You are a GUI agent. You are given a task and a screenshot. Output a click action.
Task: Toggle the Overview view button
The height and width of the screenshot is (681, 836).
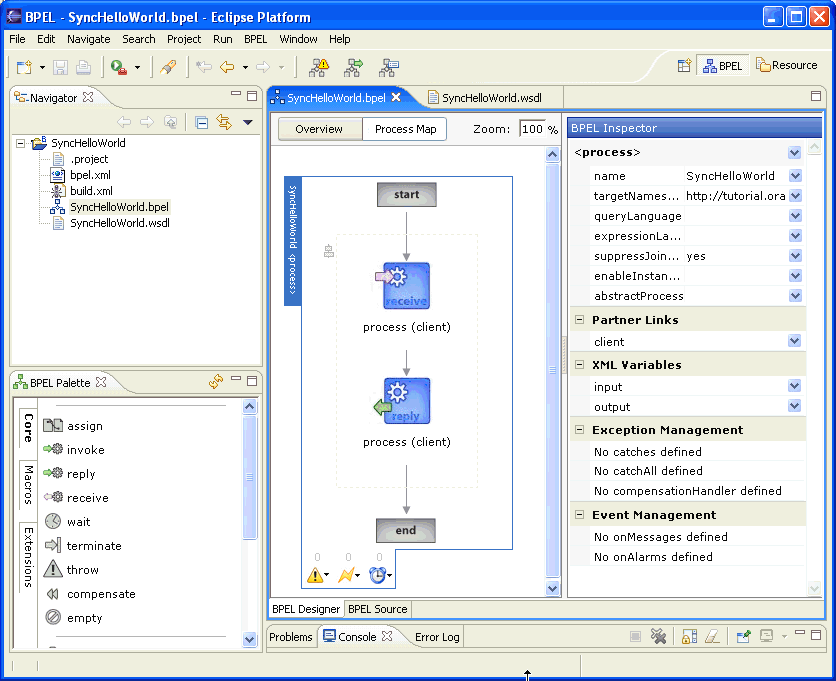click(x=319, y=129)
